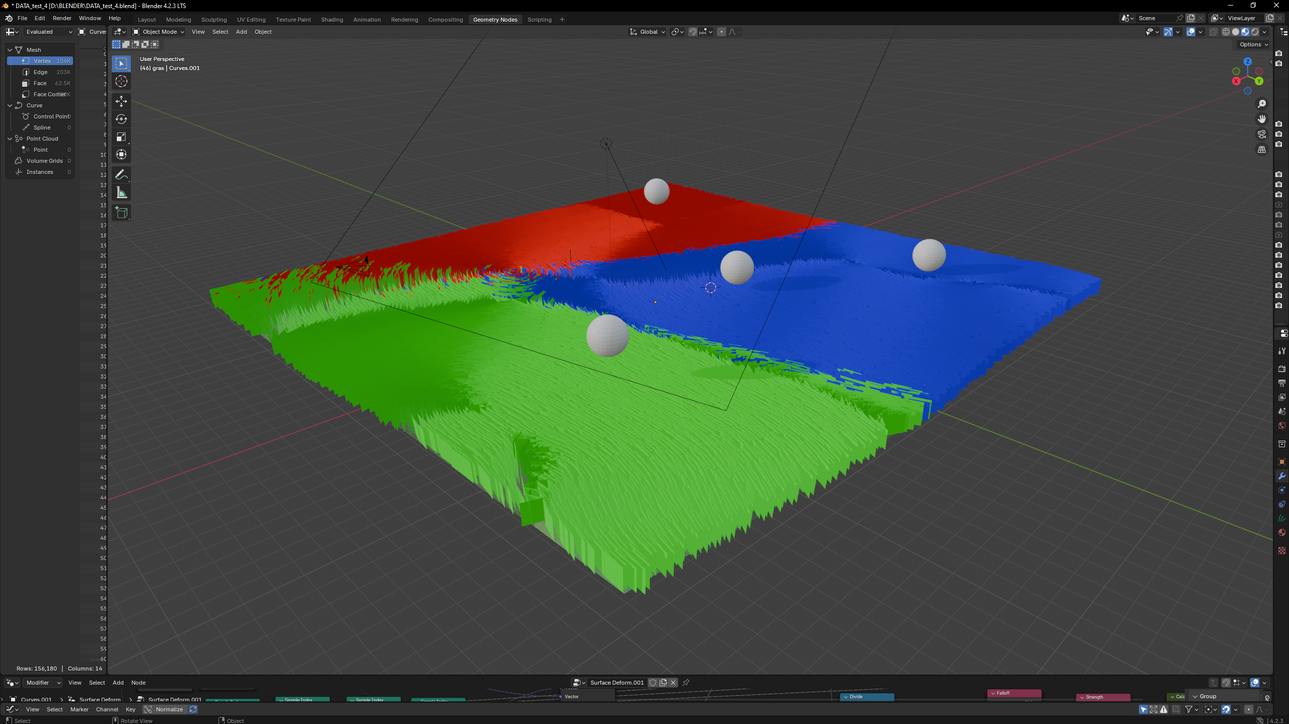Select the Instances row
Screen dimensions: 1289x724
[40, 172]
